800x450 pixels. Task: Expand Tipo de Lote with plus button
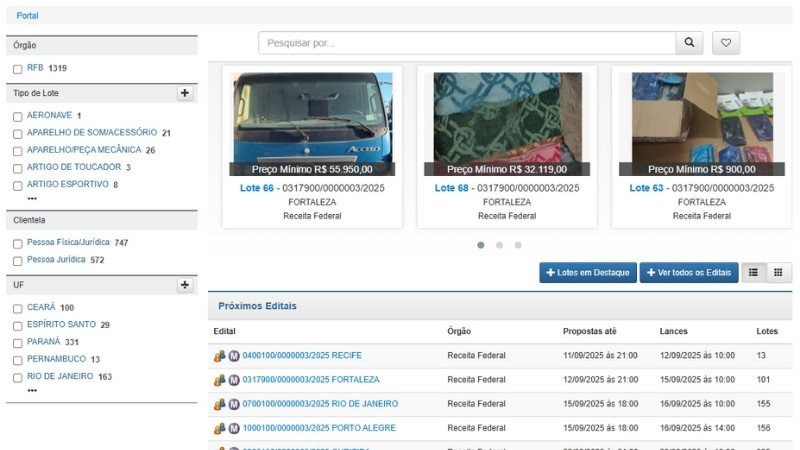coord(184,93)
